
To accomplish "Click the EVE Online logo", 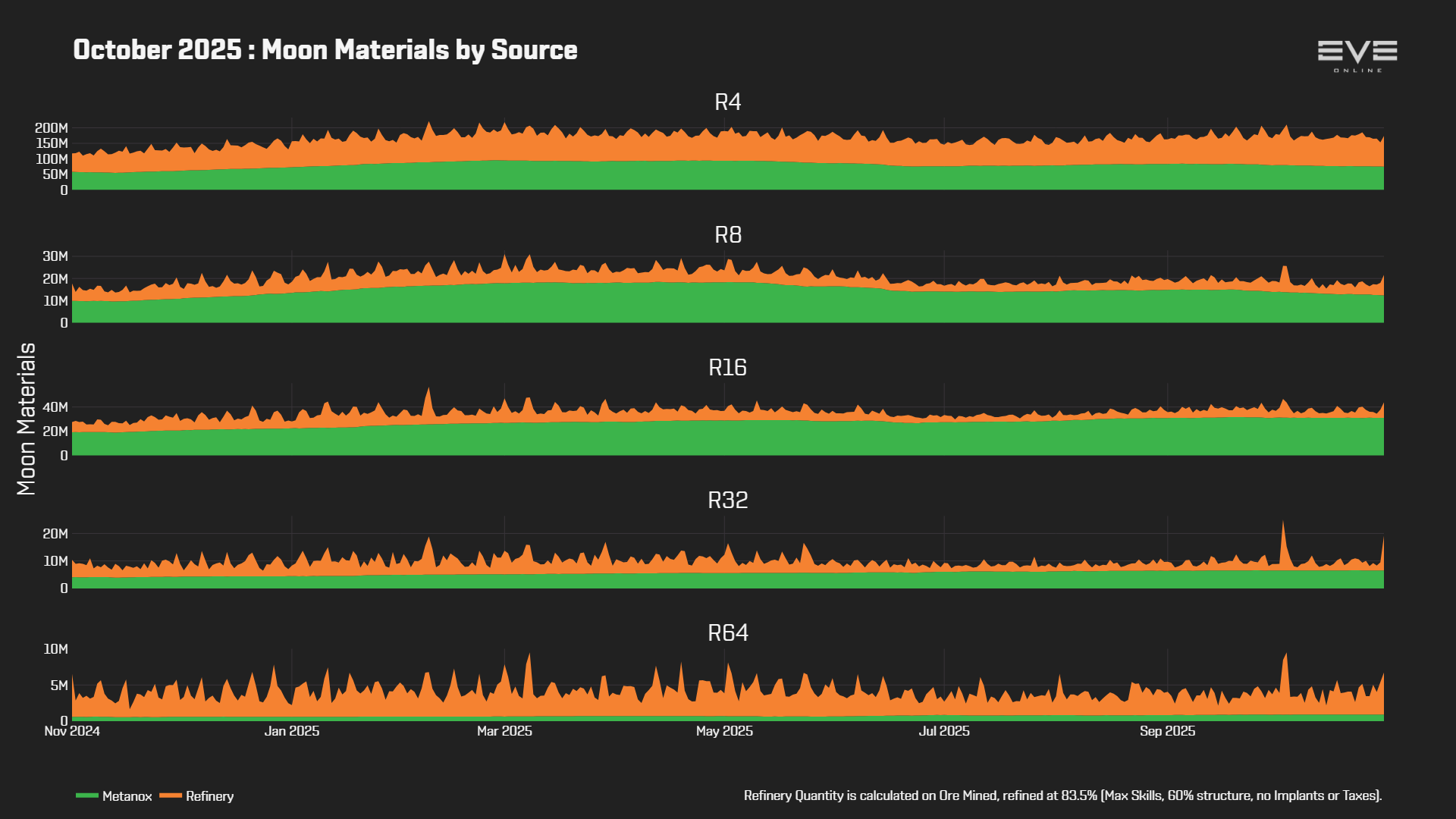I will click(x=1357, y=56).
